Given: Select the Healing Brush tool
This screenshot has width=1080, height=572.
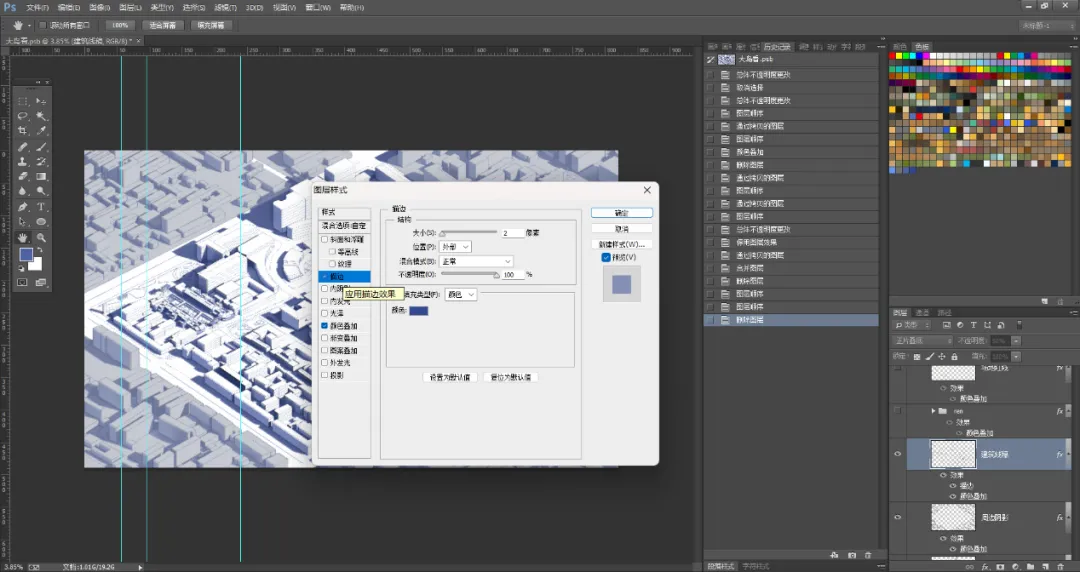Looking at the screenshot, I should [x=23, y=146].
